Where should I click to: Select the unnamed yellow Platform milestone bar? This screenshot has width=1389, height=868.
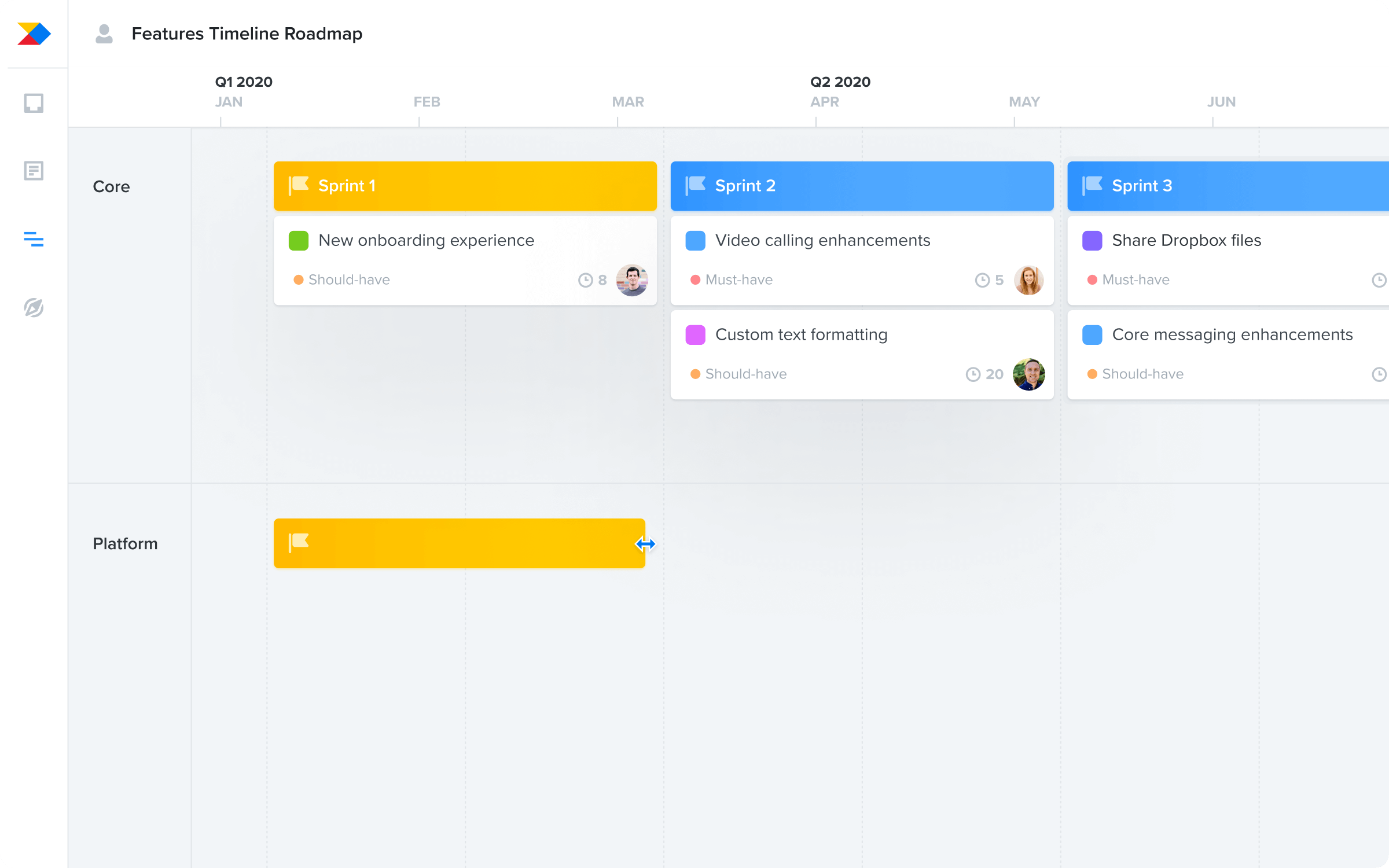460,543
